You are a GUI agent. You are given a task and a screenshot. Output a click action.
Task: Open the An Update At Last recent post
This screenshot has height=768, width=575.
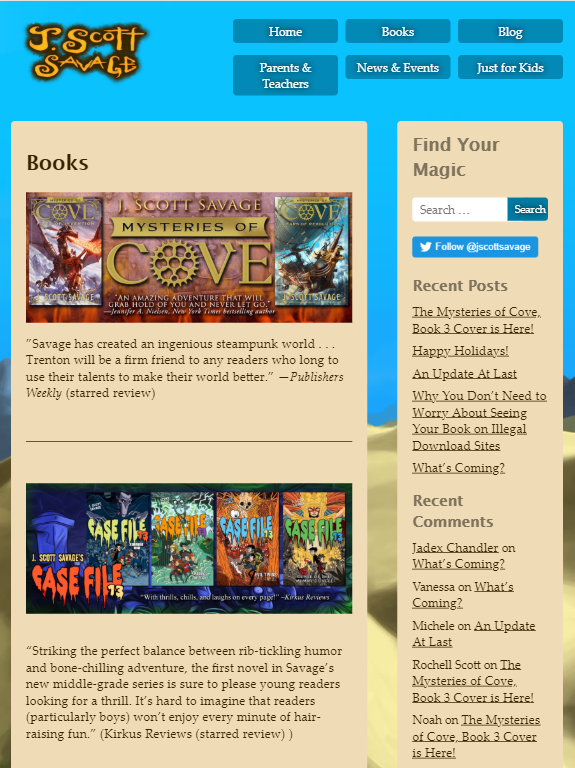[464, 374]
